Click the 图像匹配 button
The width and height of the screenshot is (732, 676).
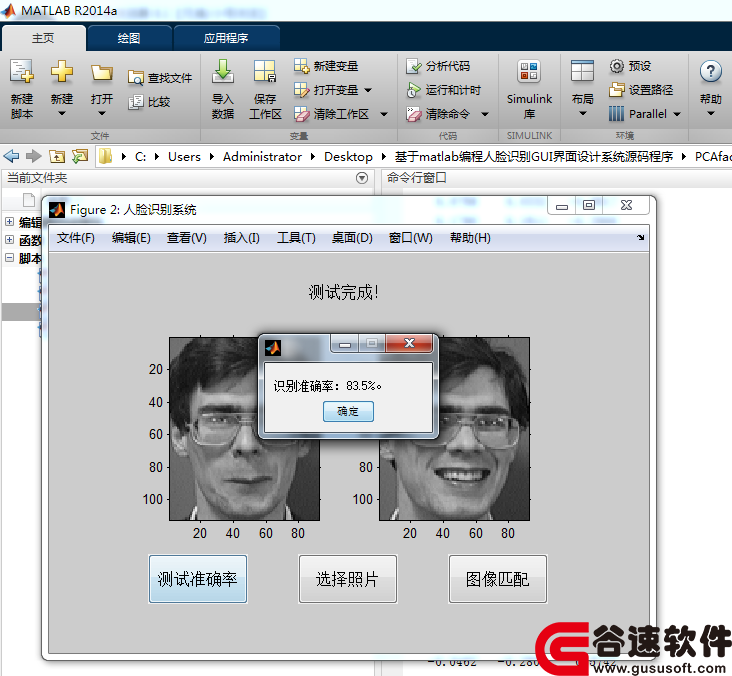tap(498, 579)
